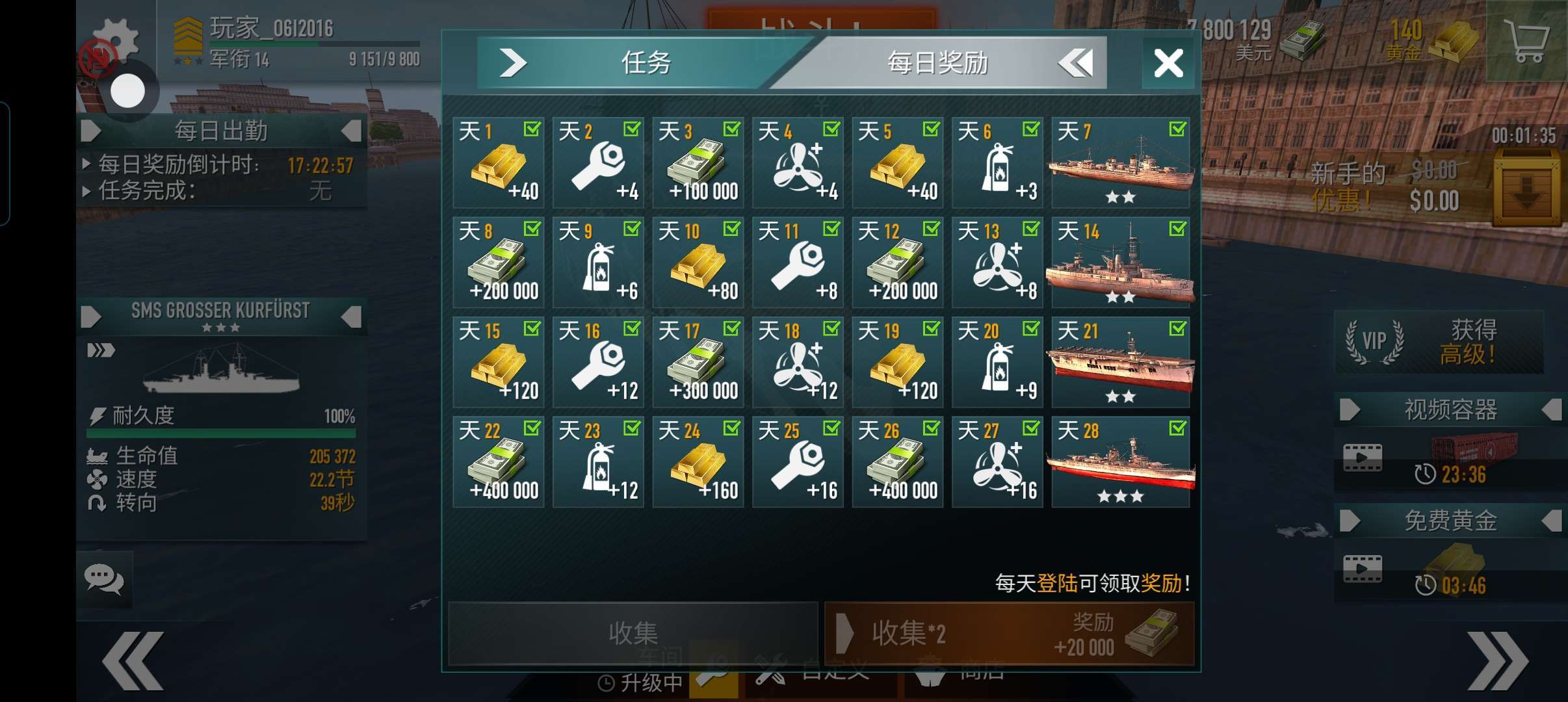Select Day 7 destroyer ship reward
Viewport: 1568px width, 702px height.
[x=1121, y=162]
